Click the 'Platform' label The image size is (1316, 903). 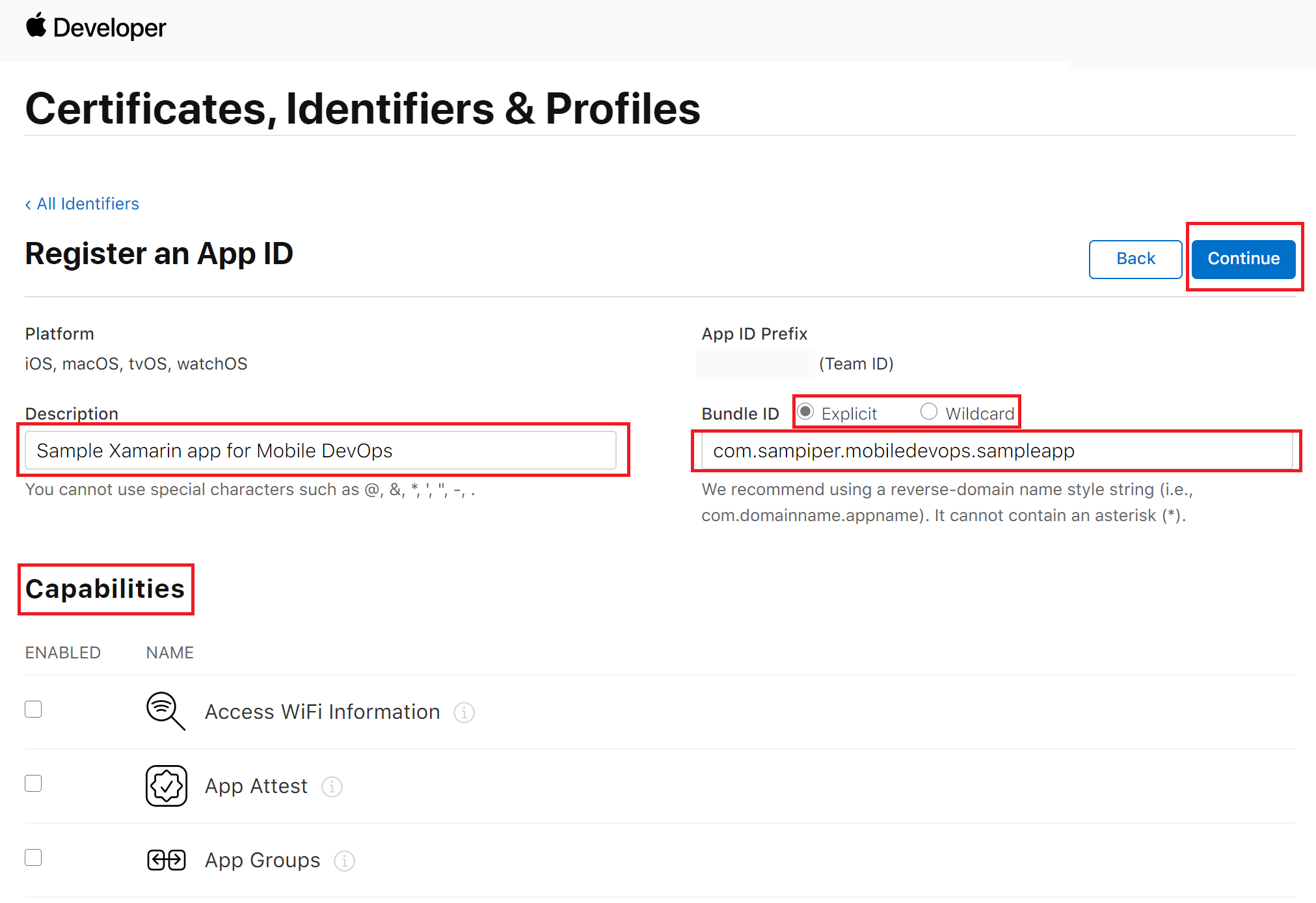point(60,334)
